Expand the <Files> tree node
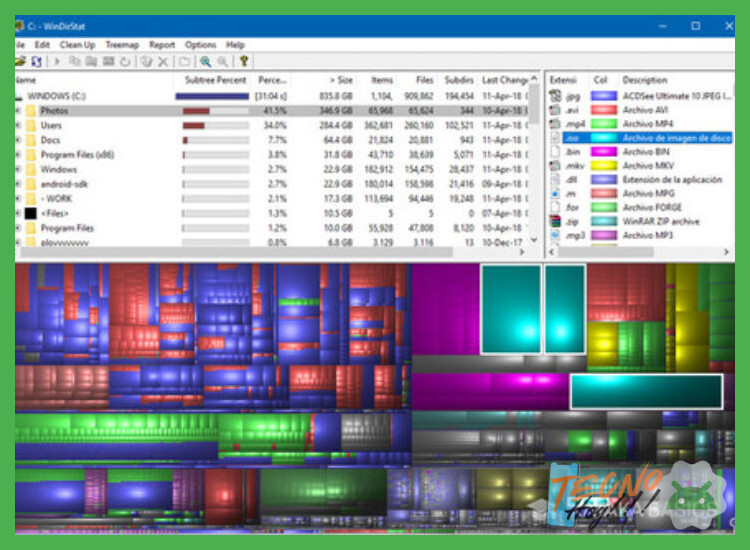 pyautogui.click(x=18, y=213)
